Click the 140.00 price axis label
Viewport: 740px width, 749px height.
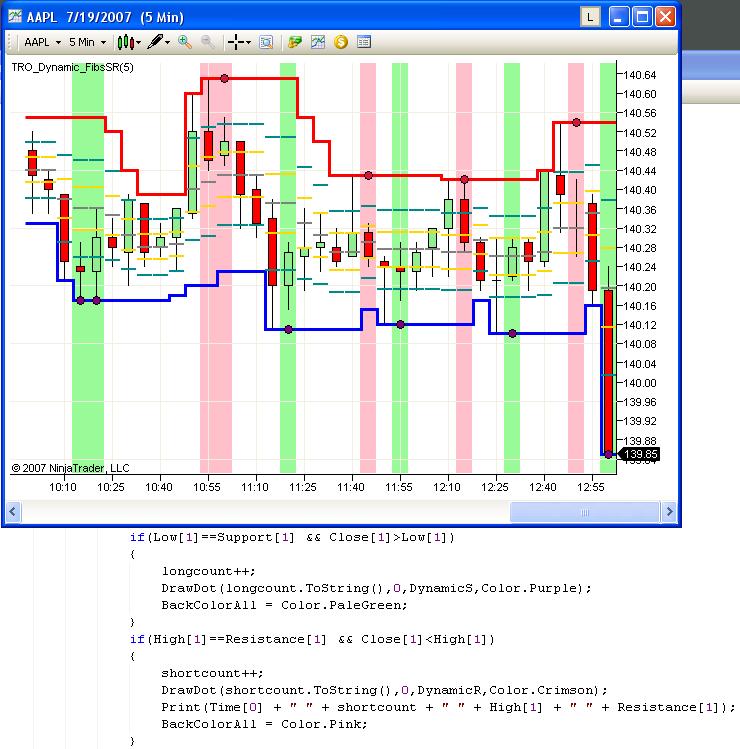coord(640,383)
